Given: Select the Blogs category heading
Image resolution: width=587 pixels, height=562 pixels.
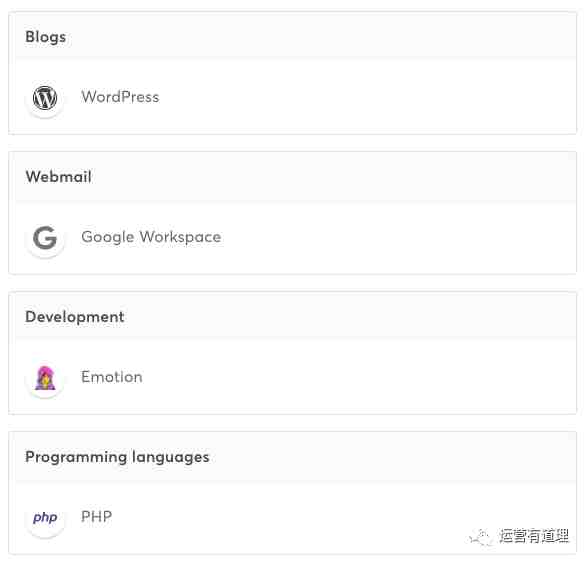Looking at the screenshot, I should coord(46,37).
